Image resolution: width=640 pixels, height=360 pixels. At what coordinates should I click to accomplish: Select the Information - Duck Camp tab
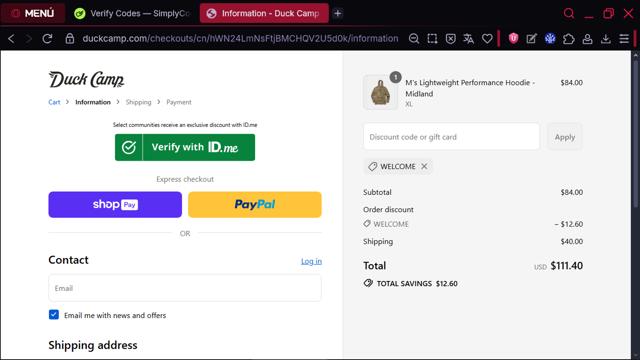(264, 13)
